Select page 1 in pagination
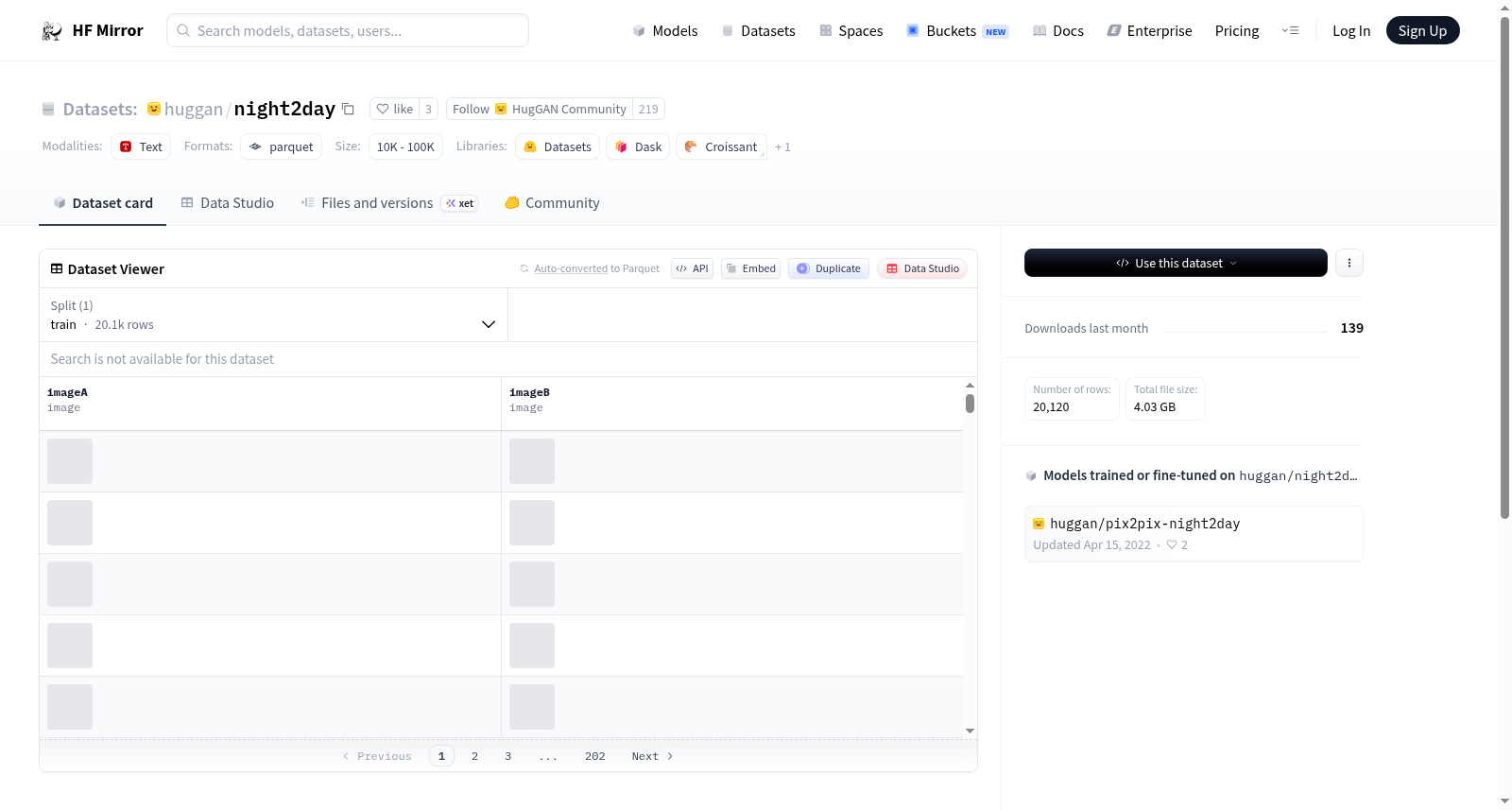 (x=441, y=756)
